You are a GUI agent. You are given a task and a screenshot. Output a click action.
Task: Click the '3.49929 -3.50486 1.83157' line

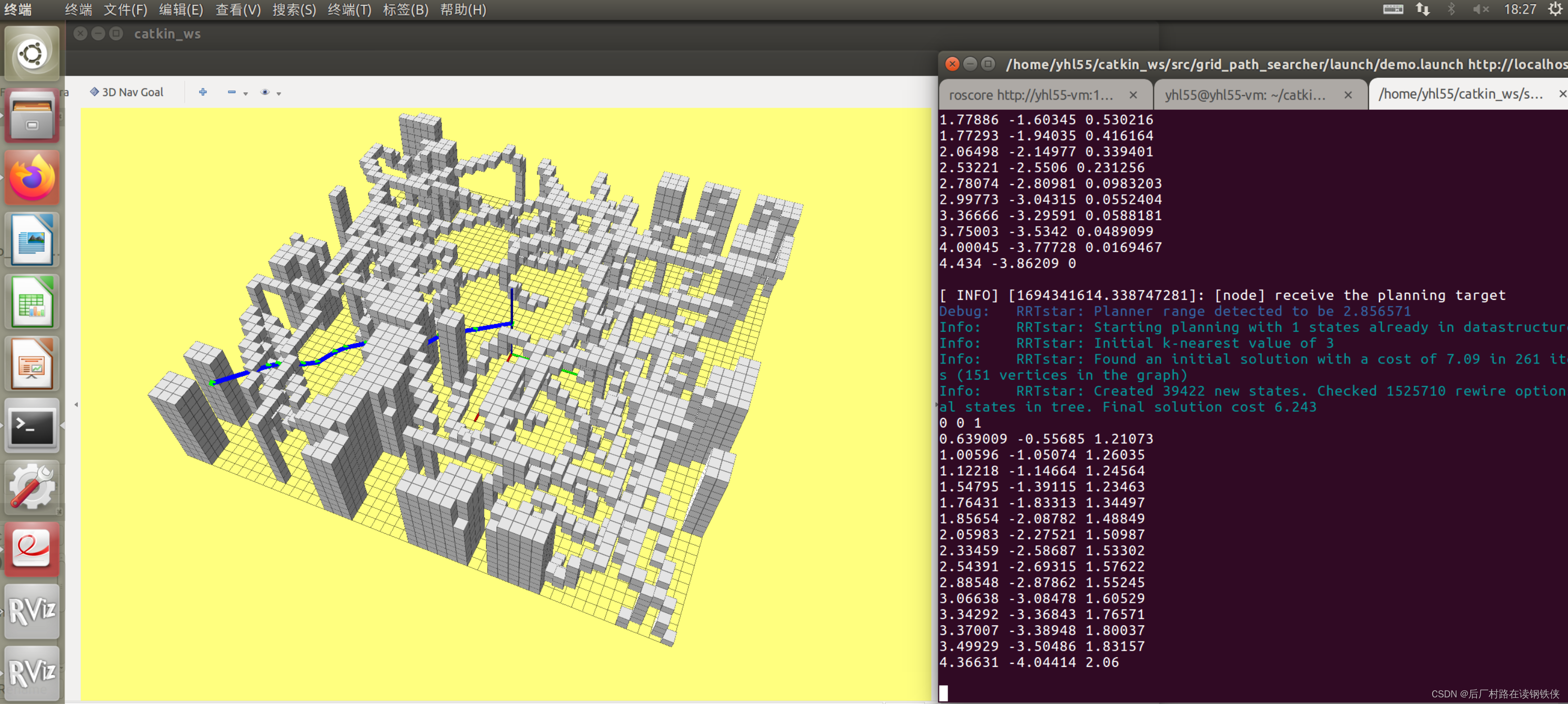pyautogui.click(x=1042, y=647)
